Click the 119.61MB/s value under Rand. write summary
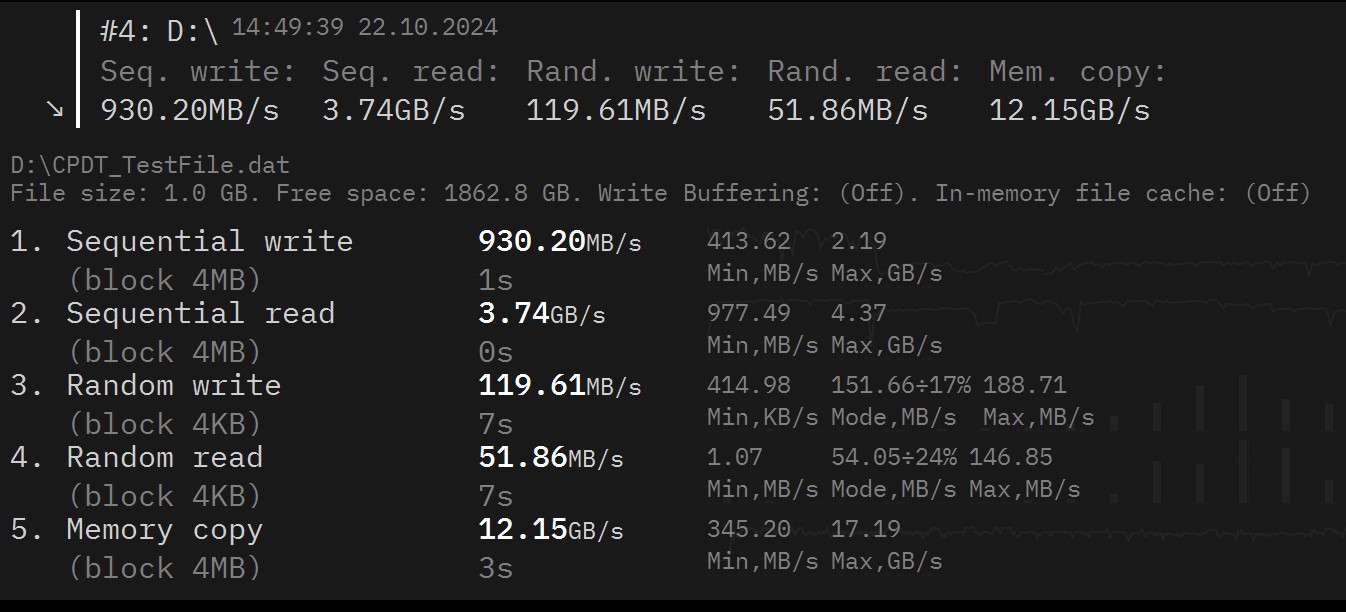1346x612 pixels. point(616,110)
